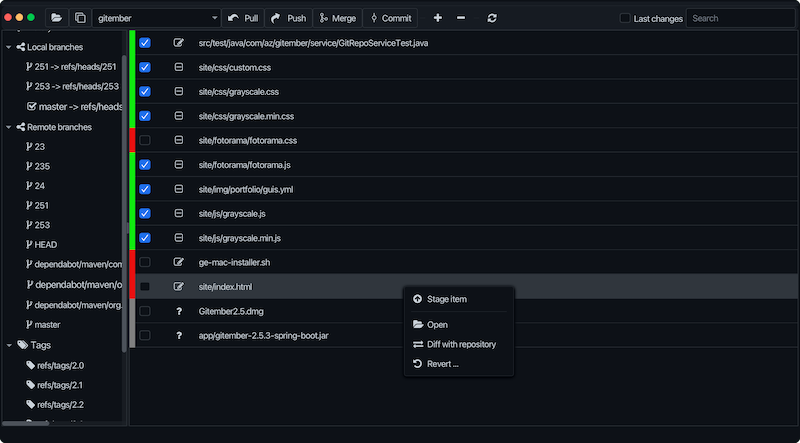Choose Open from context menu
Viewport: 800px width, 443px height.
coord(459,325)
